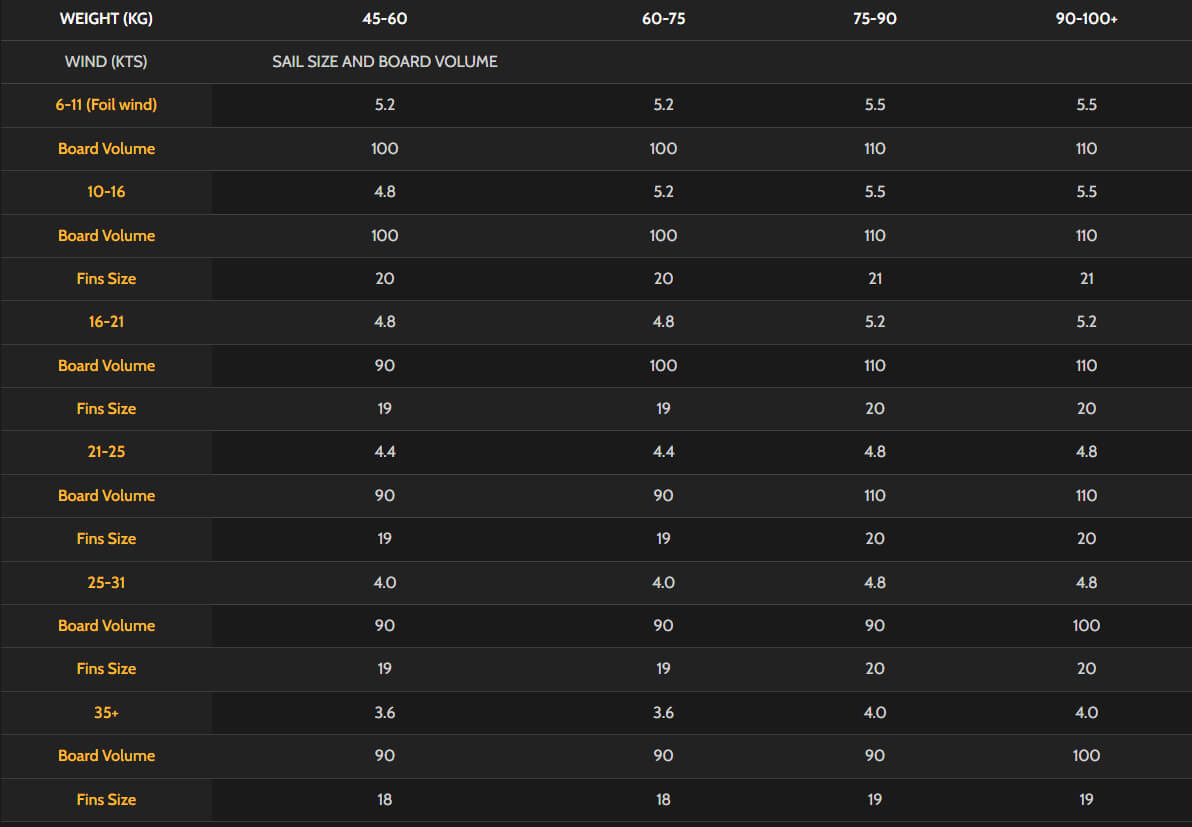Click Fins Size 18 in the 45-60 column
Image resolution: width=1192 pixels, height=827 pixels.
coord(385,800)
